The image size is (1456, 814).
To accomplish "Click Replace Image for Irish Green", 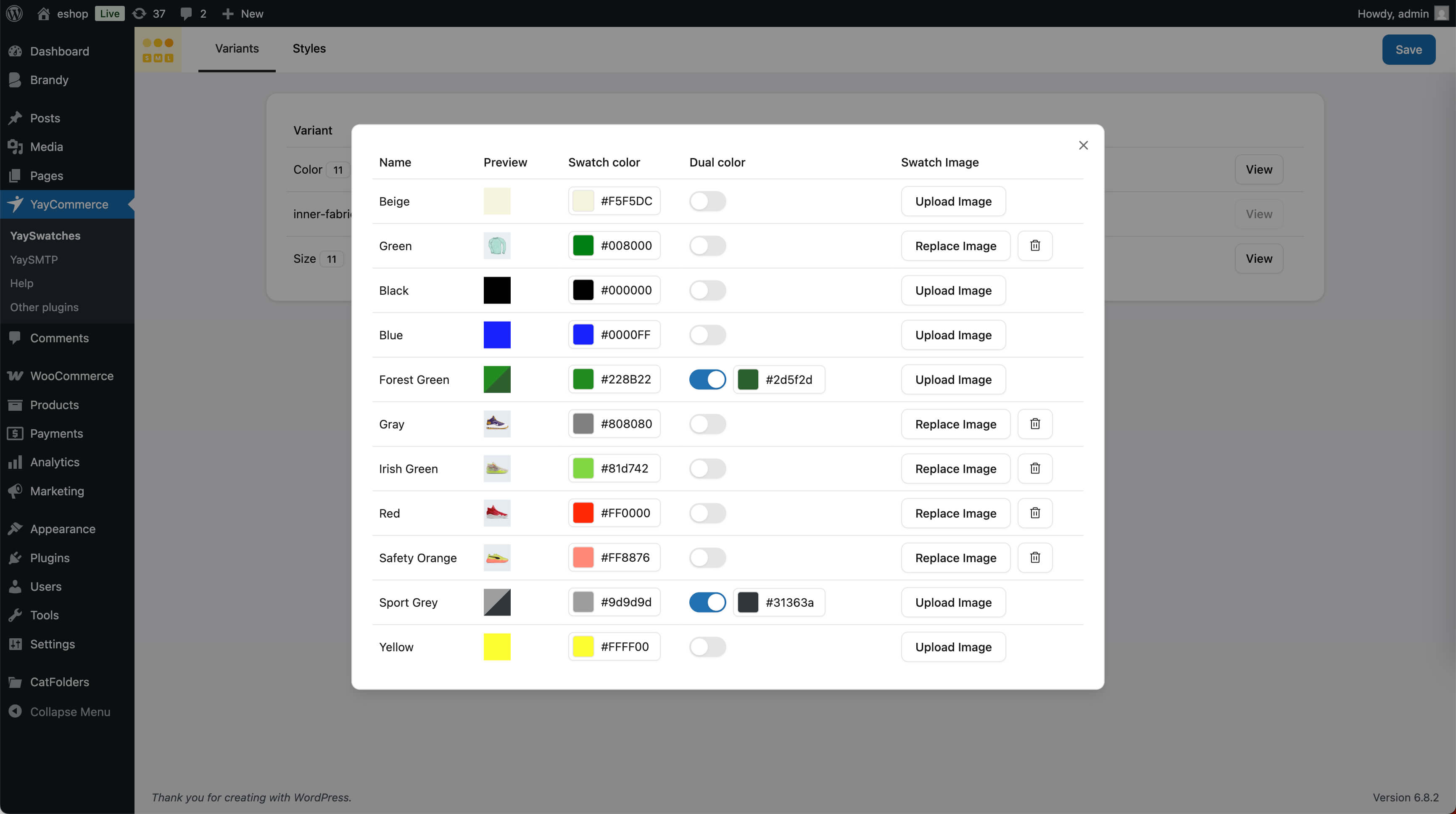I will point(955,469).
